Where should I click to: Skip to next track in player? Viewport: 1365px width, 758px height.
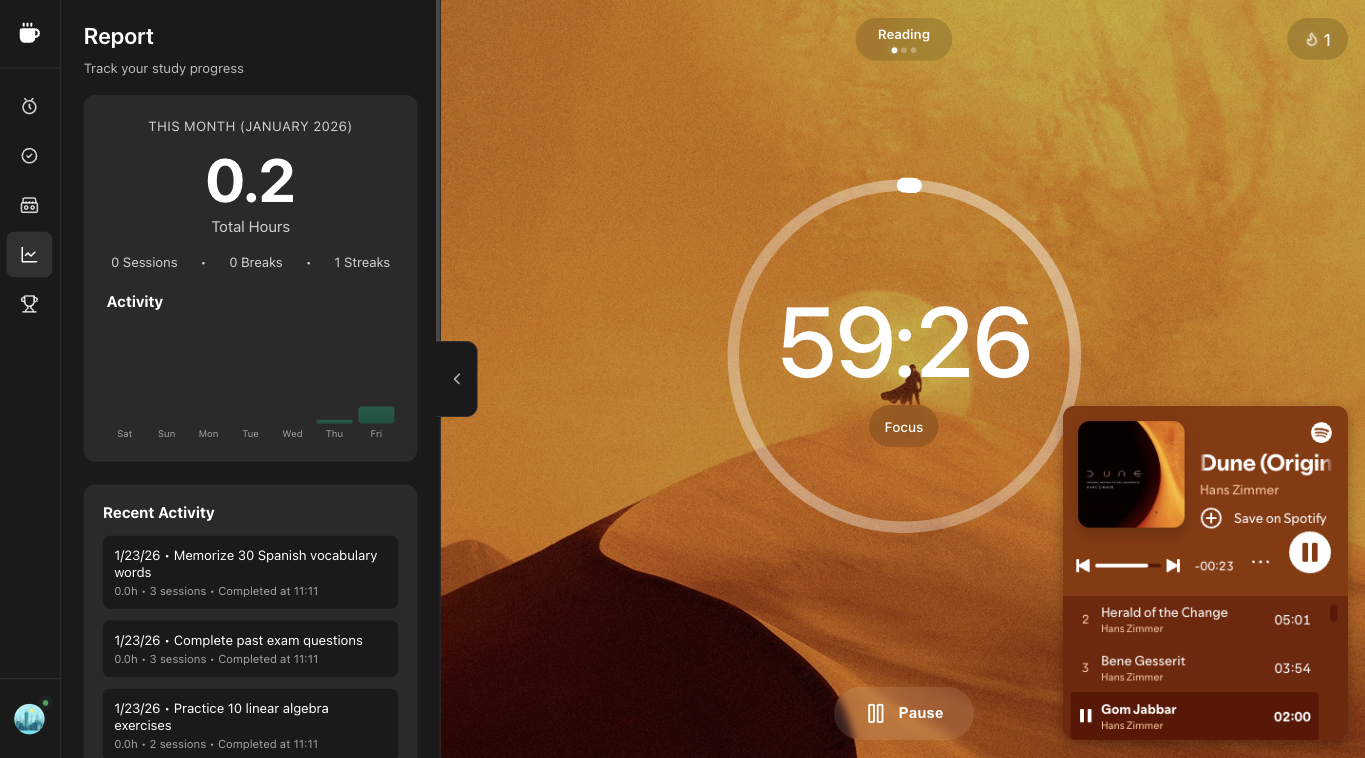click(1173, 566)
